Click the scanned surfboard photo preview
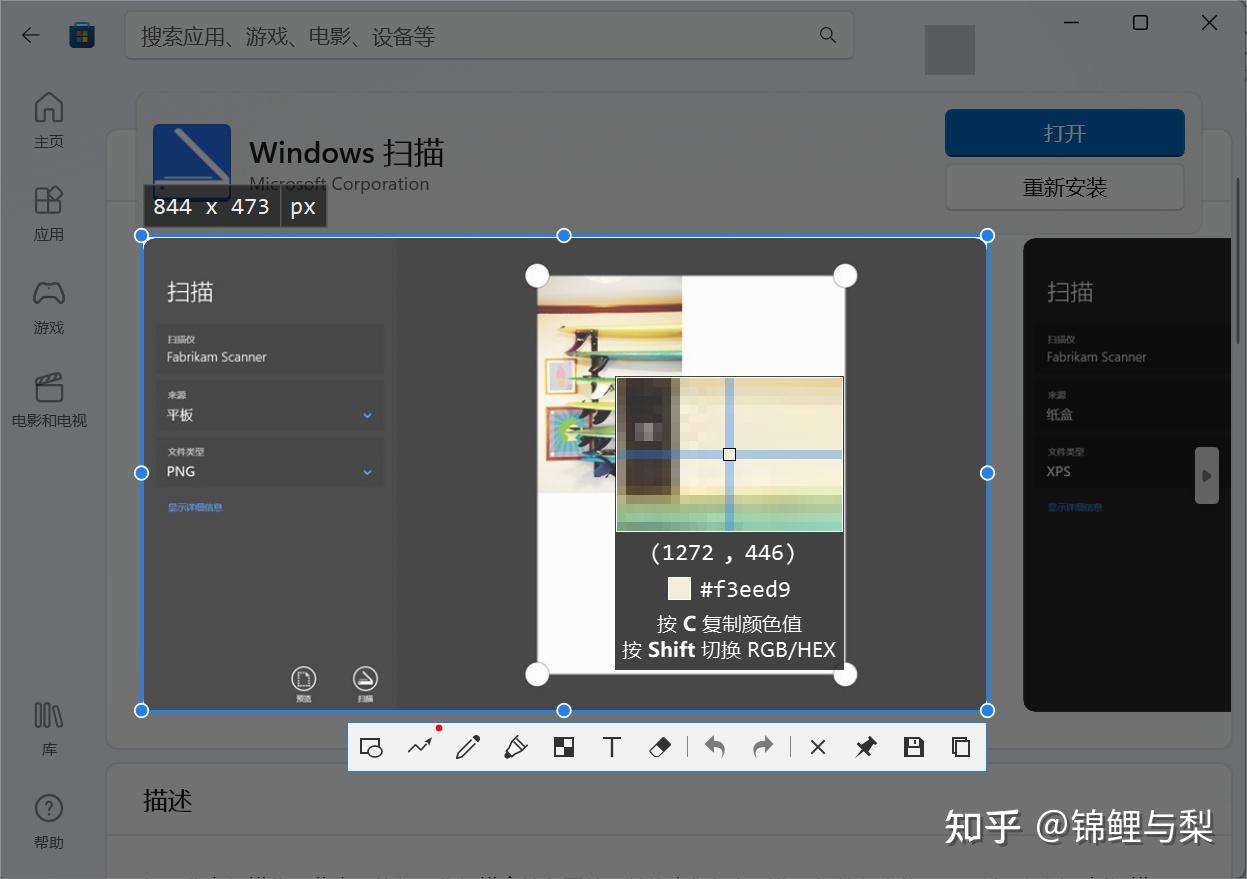1247x879 pixels. pyautogui.click(x=610, y=385)
